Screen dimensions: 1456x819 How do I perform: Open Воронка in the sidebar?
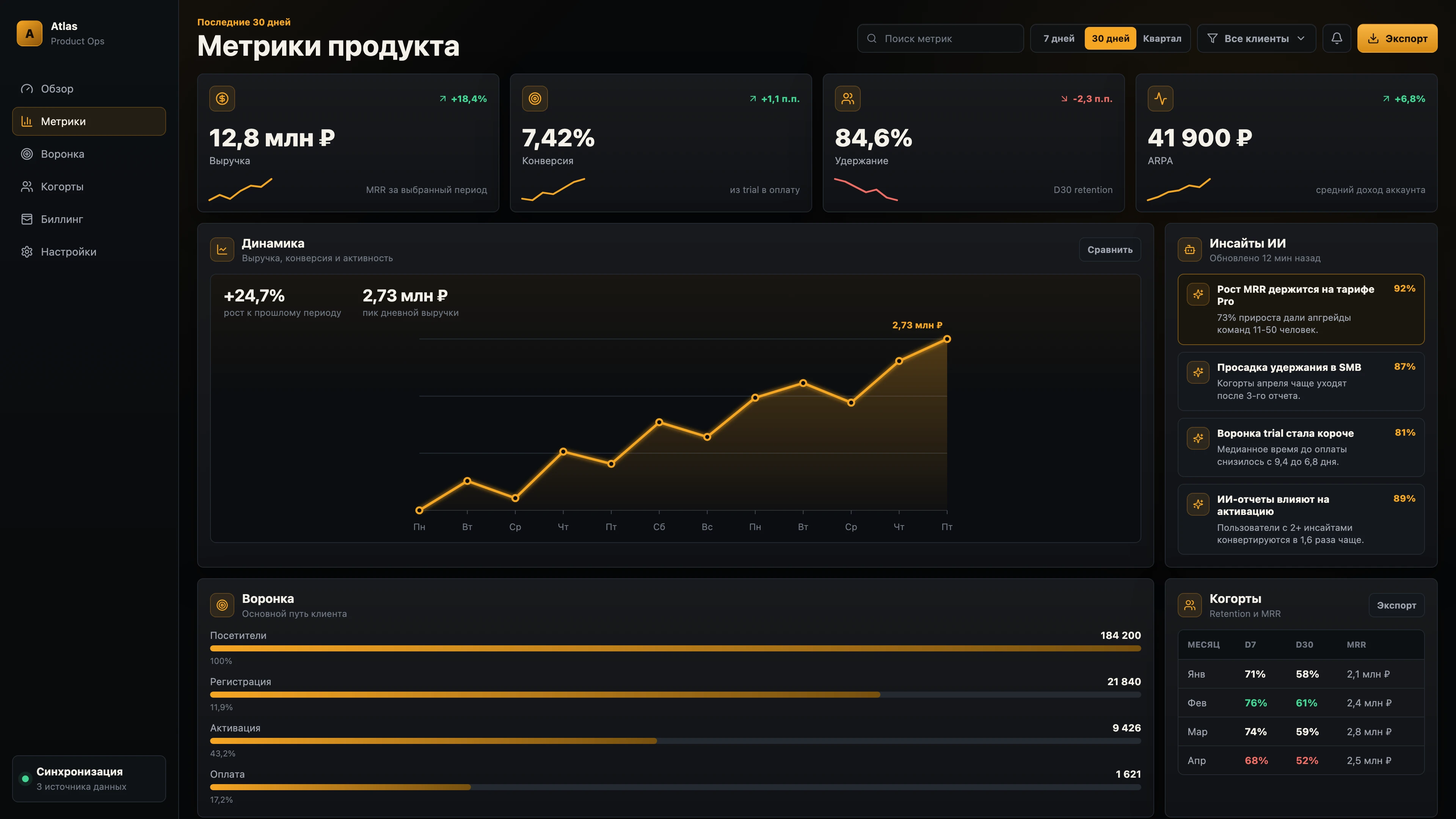[x=89, y=154]
